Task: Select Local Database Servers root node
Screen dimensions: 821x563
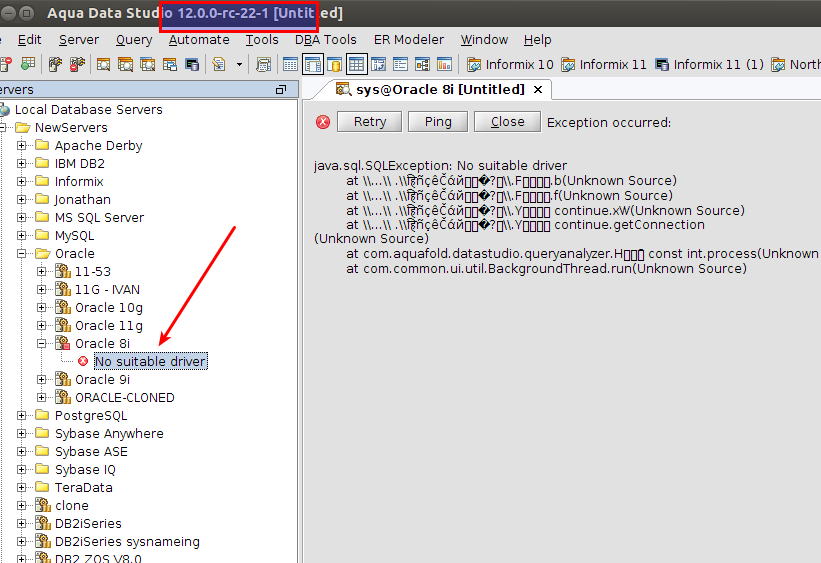Action: [x=88, y=109]
